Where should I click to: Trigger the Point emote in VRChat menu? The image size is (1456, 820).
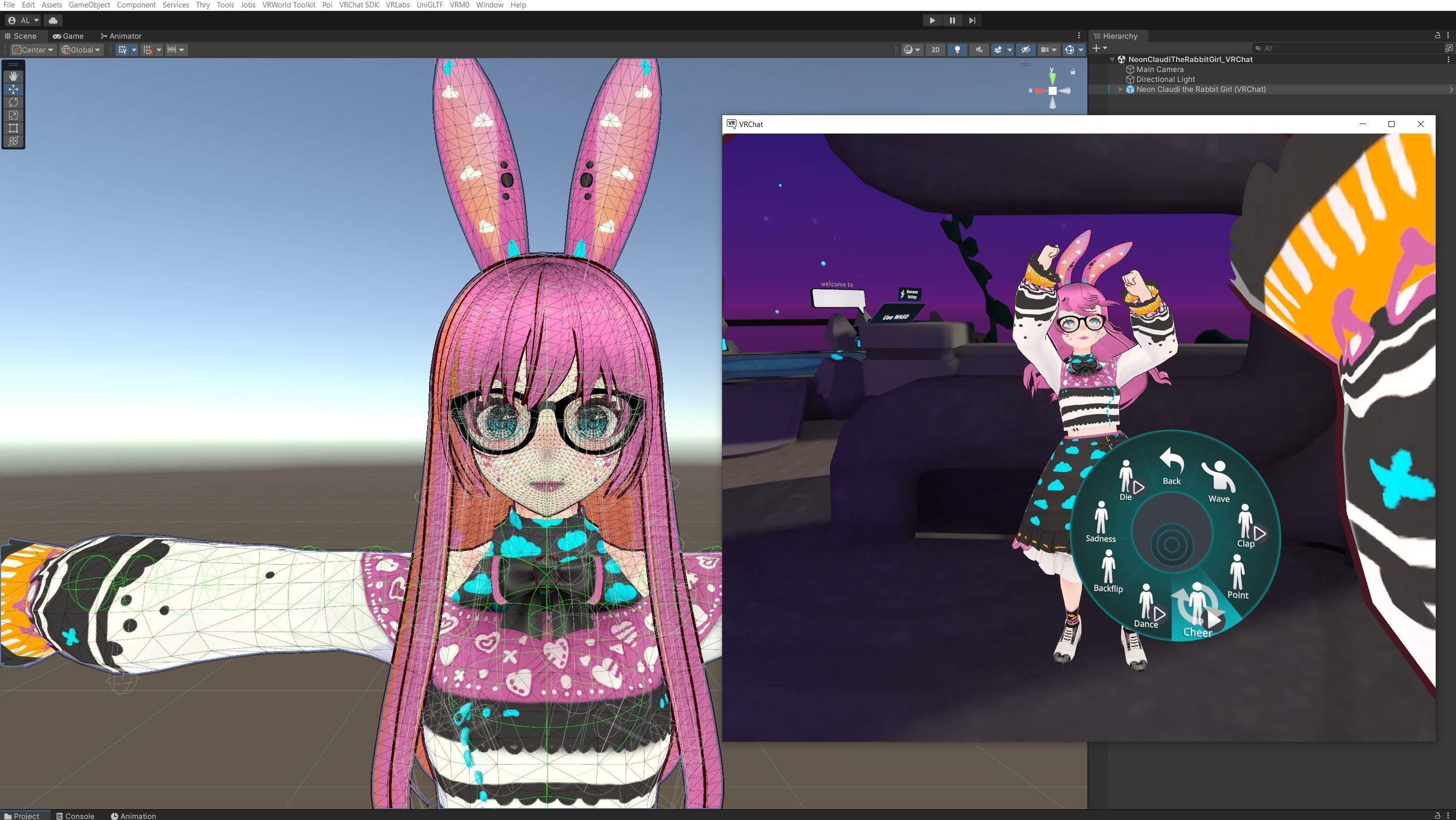point(1237,577)
